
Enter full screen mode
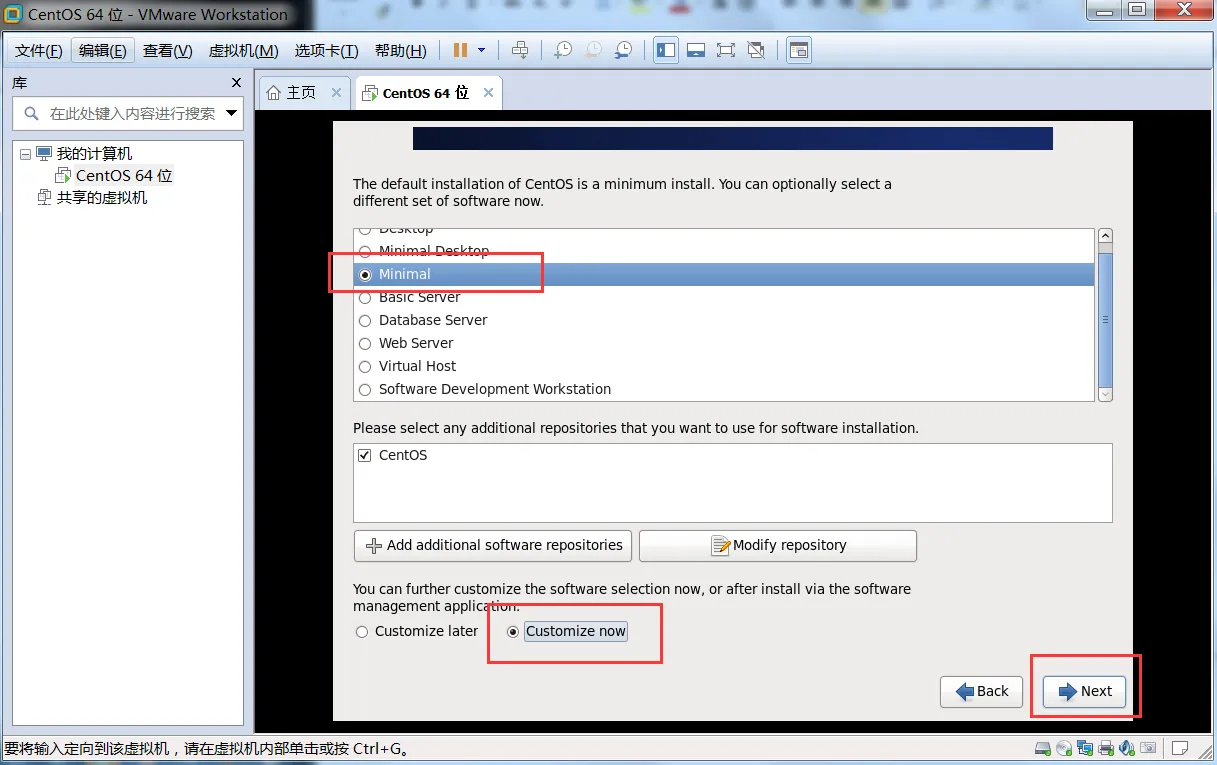(726, 50)
